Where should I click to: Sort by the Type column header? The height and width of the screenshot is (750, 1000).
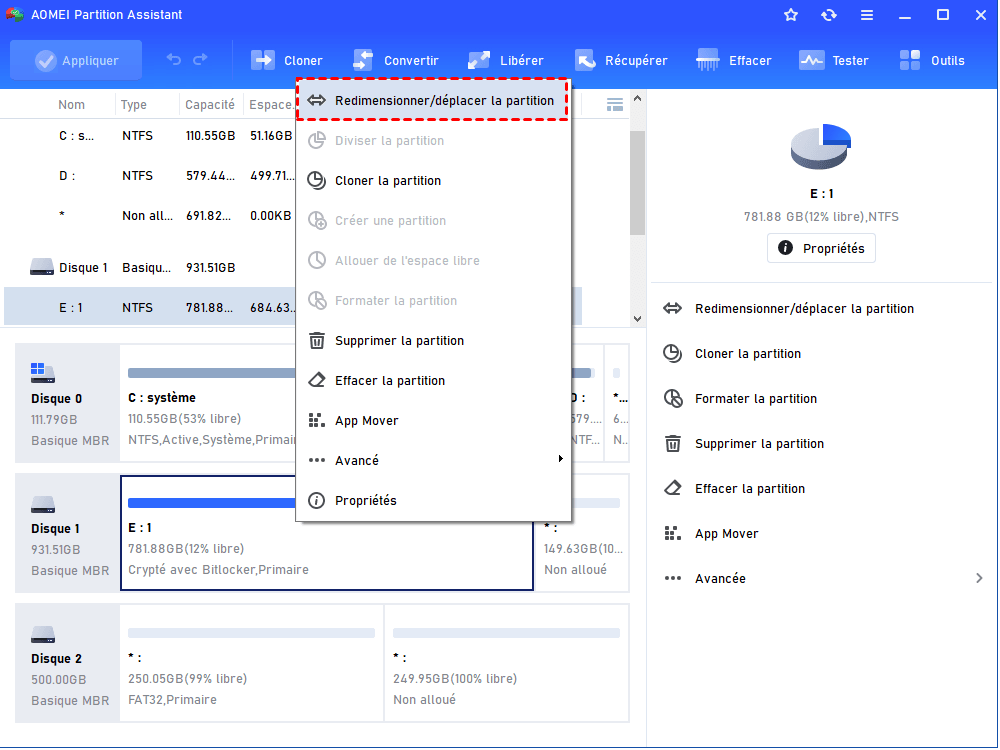coord(134,105)
